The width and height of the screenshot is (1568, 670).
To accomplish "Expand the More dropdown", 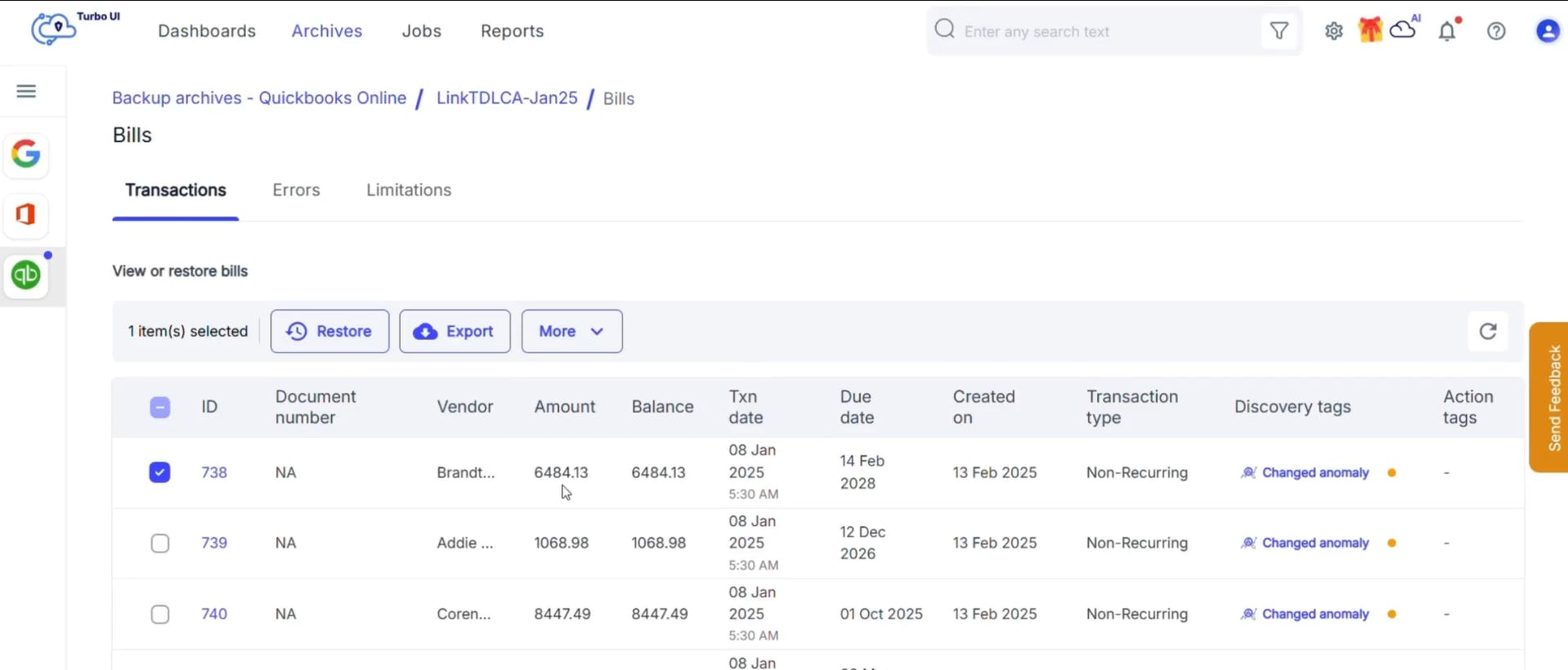I will coord(571,331).
